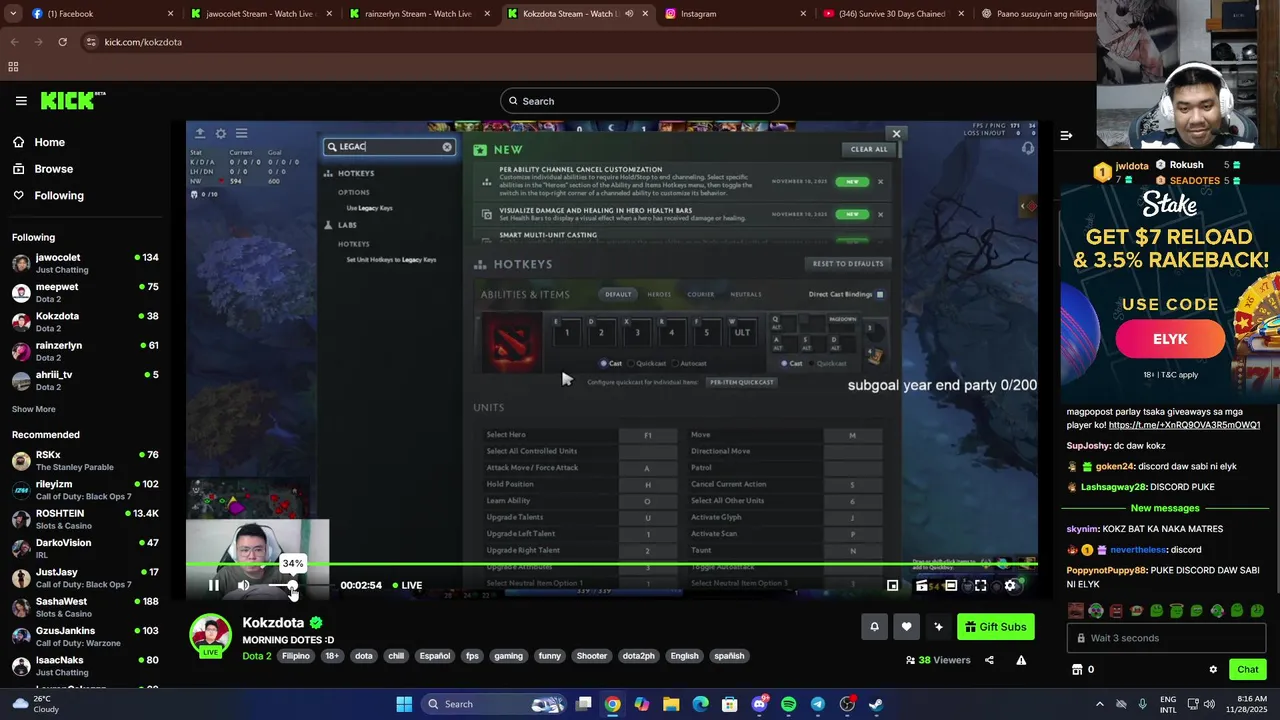
Task: Enable theater mode on the player
Action: 951,586
